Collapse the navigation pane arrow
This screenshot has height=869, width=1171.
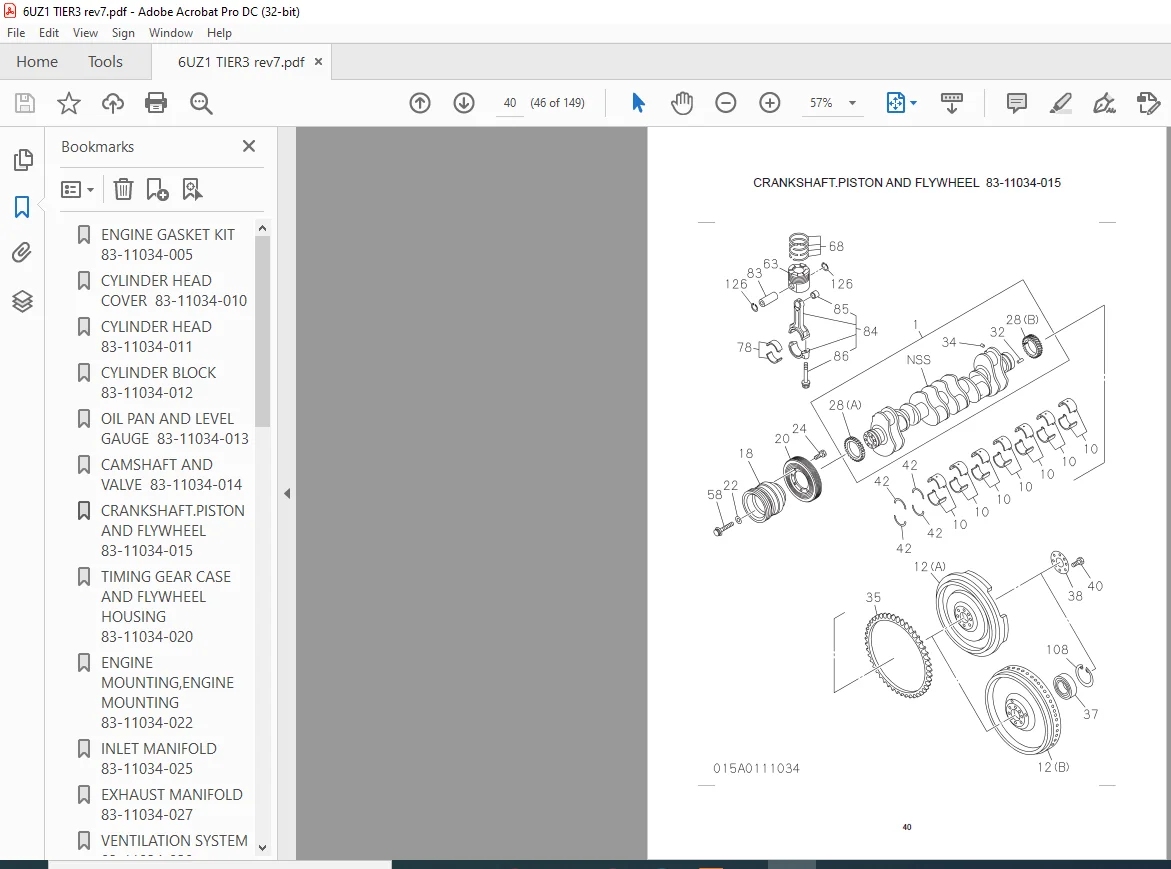(x=287, y=493)
